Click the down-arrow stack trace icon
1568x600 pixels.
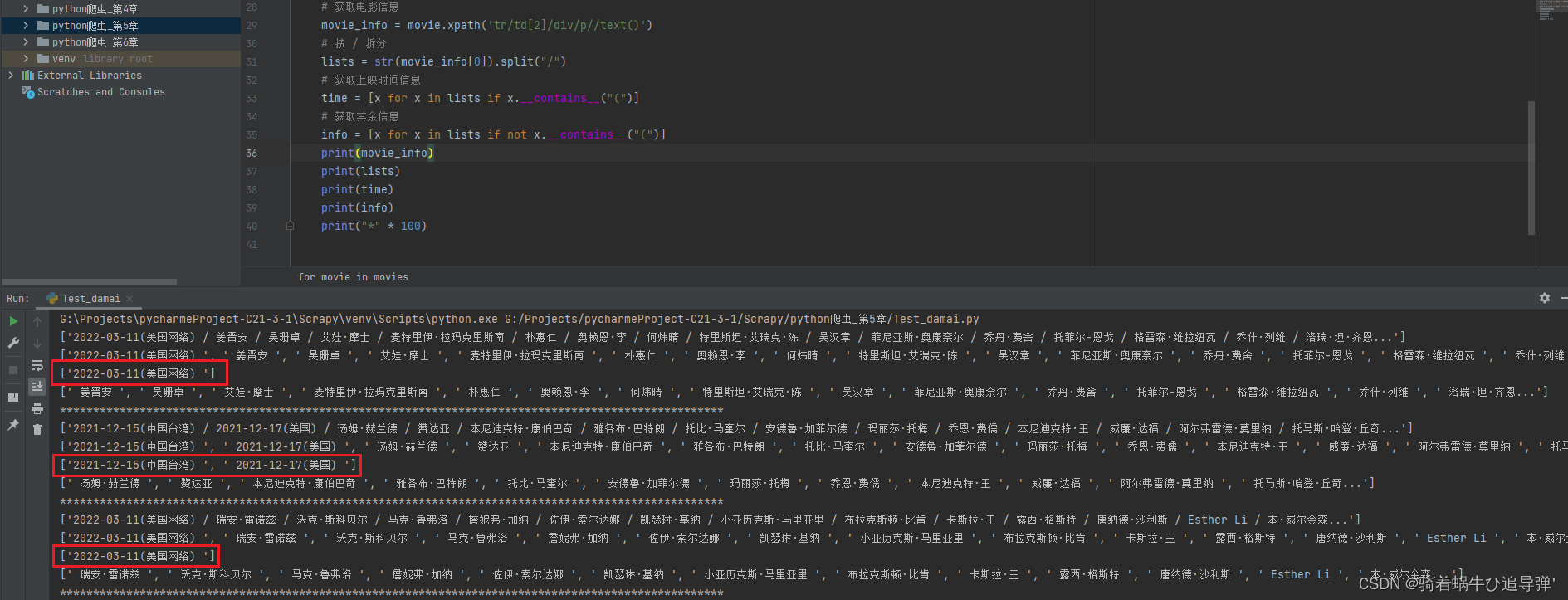click(x=37, y=343)
